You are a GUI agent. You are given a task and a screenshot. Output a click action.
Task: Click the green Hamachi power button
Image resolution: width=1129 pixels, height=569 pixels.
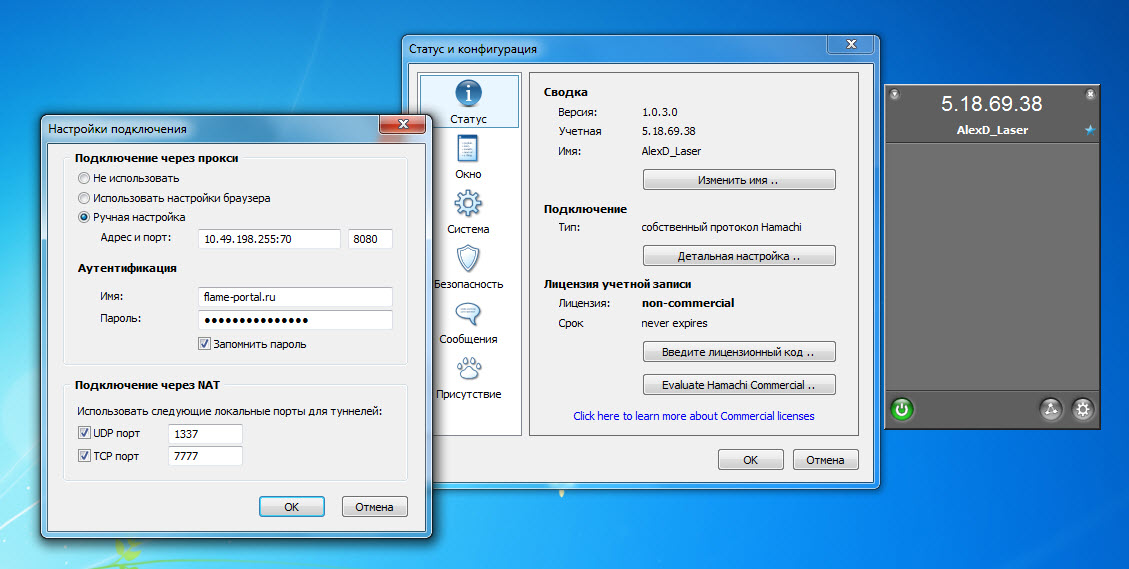[x=901, y=410]
